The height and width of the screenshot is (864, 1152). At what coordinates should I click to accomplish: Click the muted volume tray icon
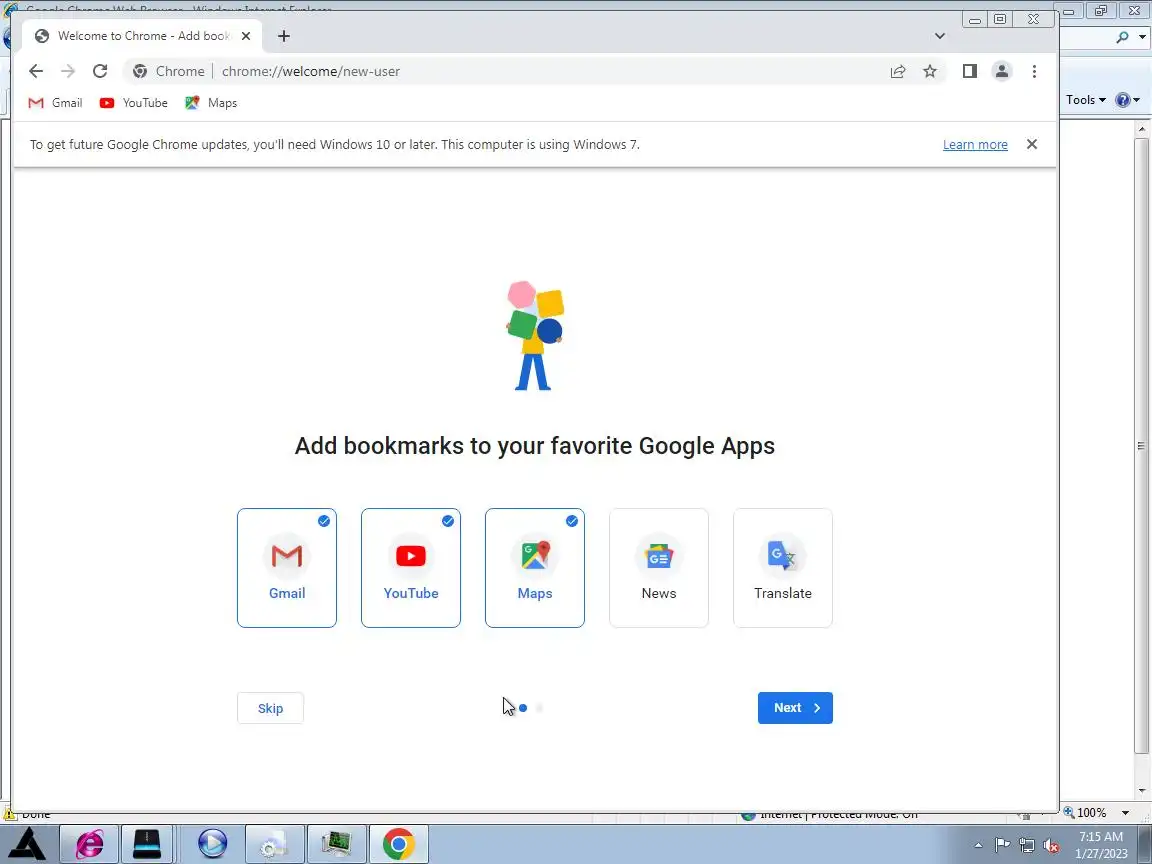click(x=1051, y=846)
